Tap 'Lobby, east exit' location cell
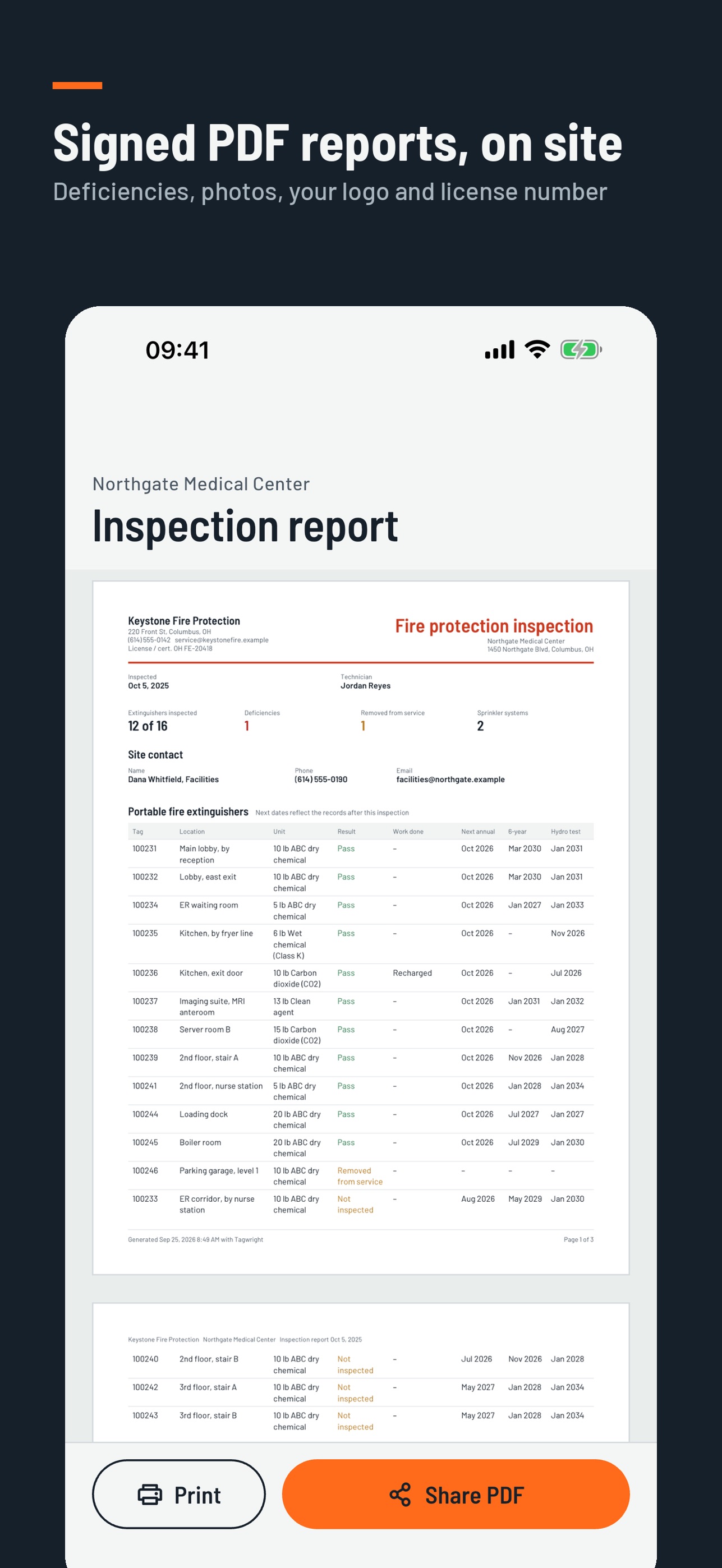This screenshot has width=722, height=1568. (x=208, y=877)
